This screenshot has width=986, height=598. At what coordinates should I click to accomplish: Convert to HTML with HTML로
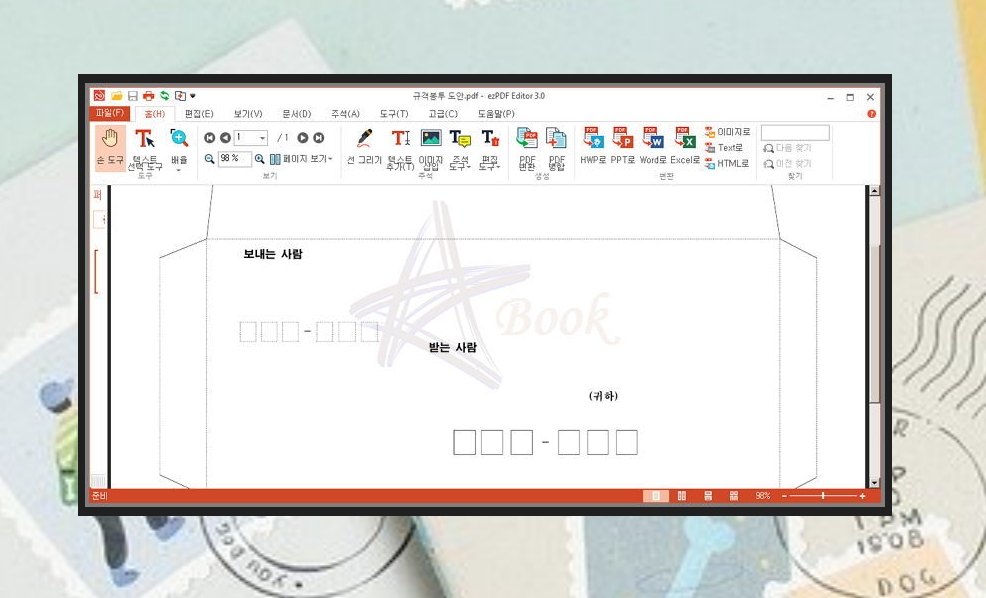coord(727,163)
